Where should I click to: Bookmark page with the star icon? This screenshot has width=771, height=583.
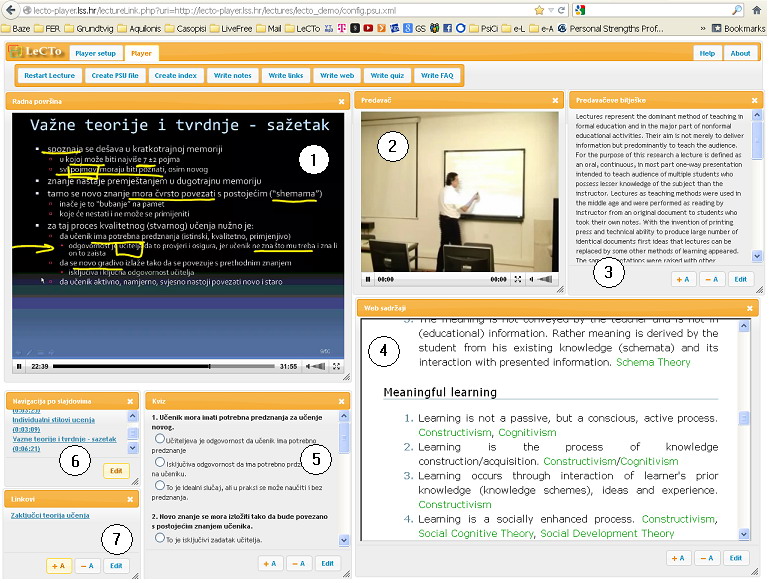pos(539,10)
